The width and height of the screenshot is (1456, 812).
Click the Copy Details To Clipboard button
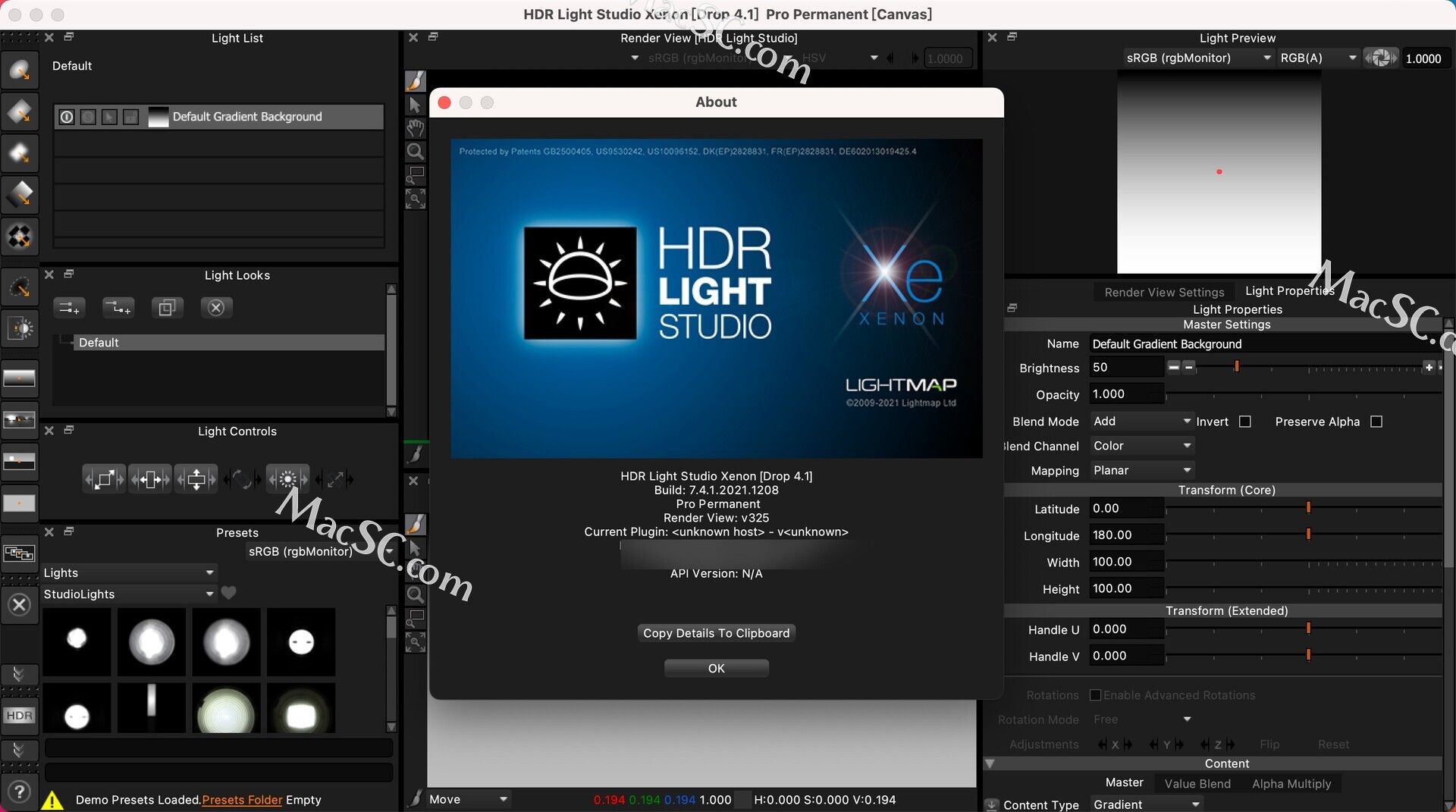point(716,632)
